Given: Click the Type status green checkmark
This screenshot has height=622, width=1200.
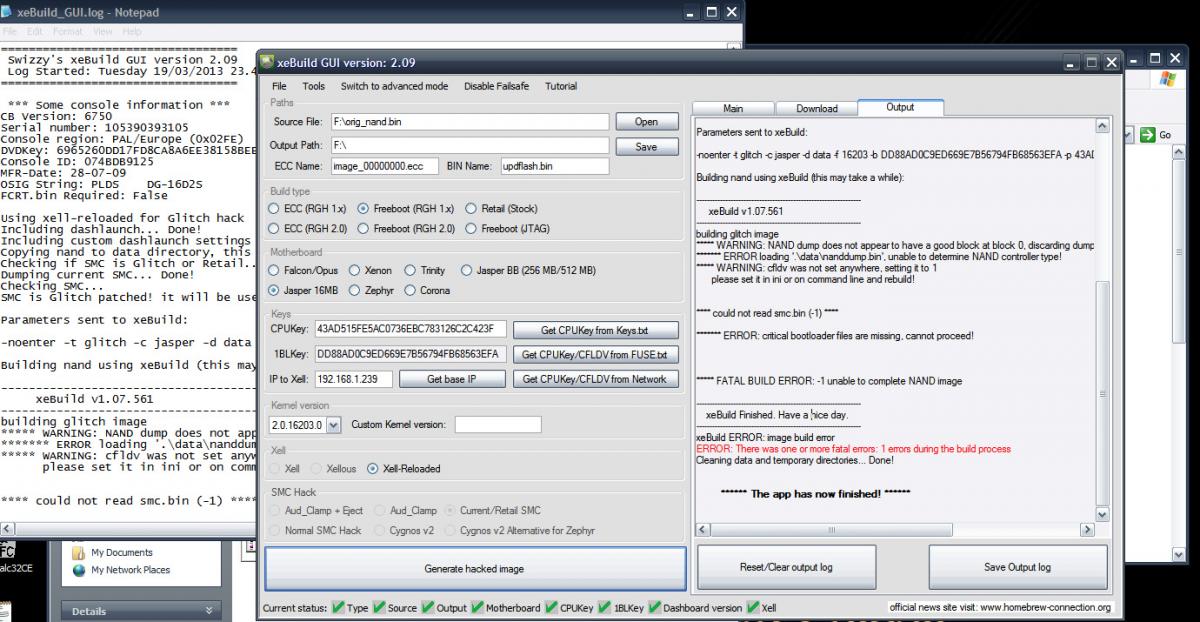Looking at the screenshot, I should pos(338,607).
